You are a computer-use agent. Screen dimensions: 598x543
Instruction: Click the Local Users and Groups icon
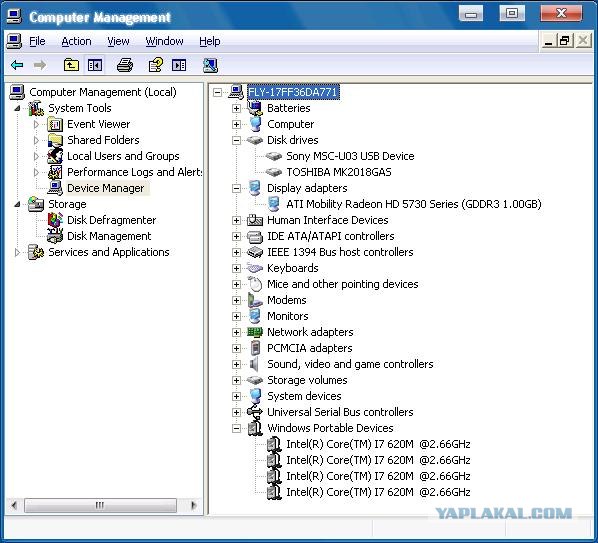(55, 156)
